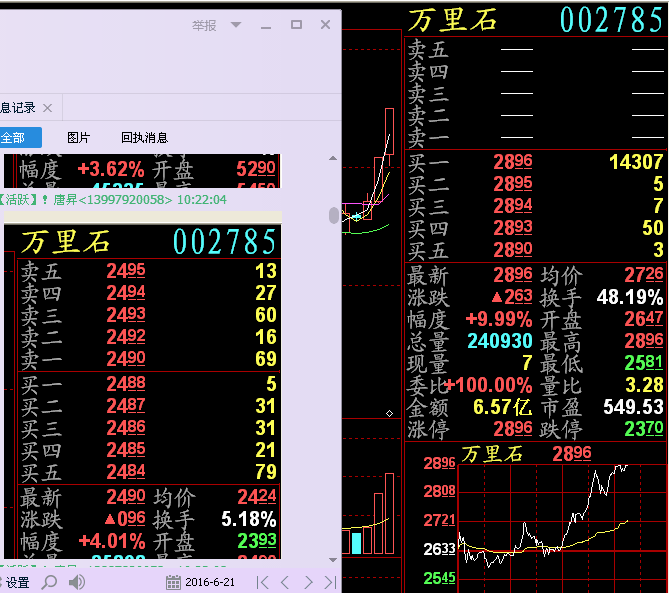Switch to the 回执消息 filter tab

pos(144,138)
